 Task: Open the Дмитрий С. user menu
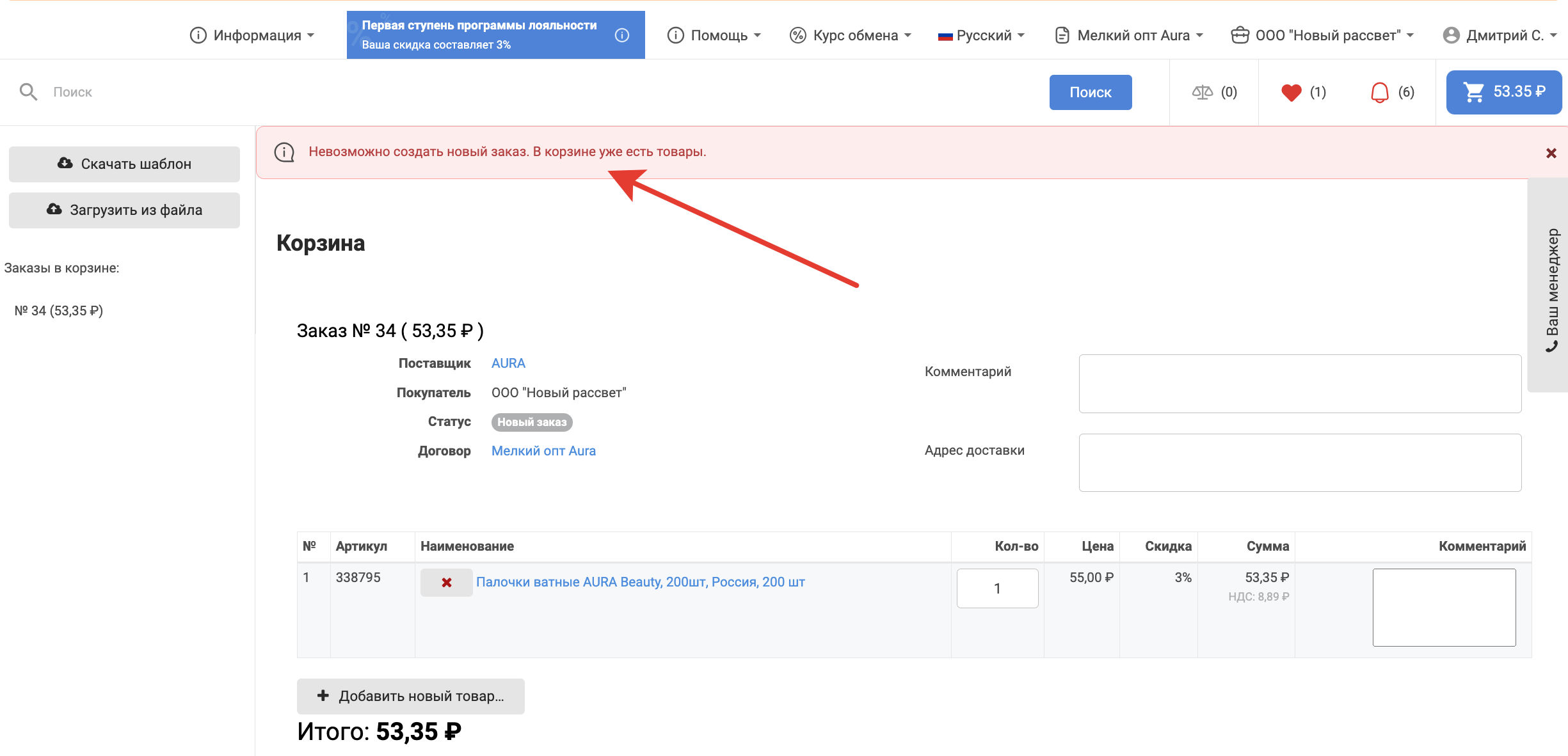pos(1500,35)
